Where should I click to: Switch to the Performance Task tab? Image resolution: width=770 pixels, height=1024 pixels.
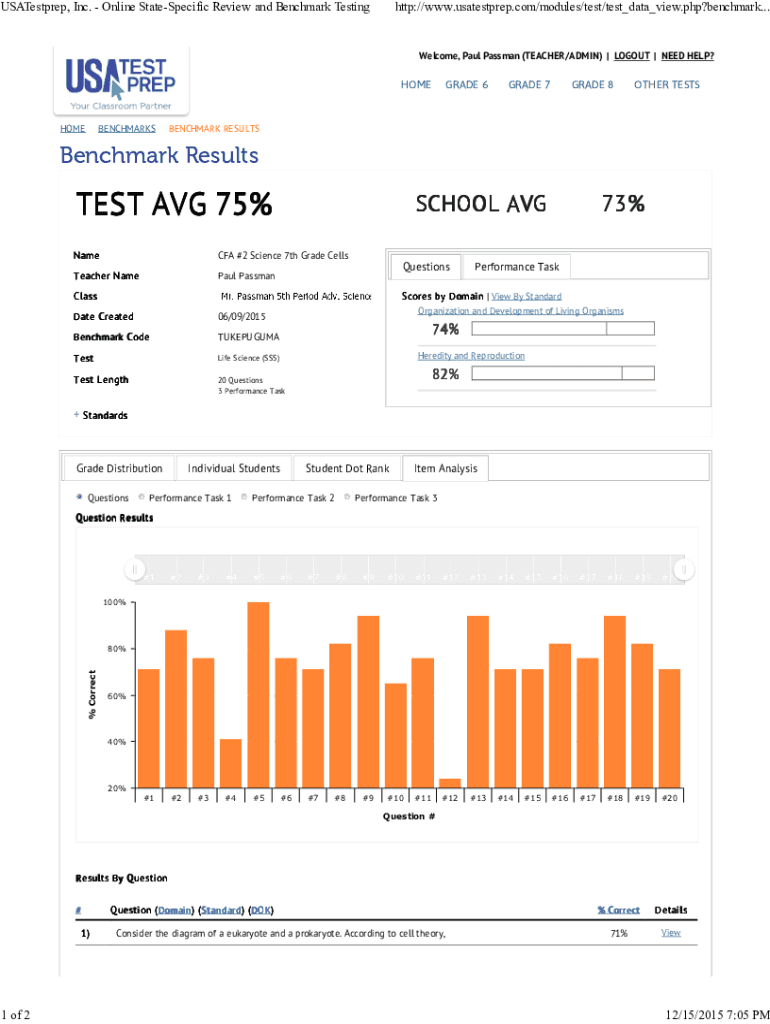tap(516, 267)
